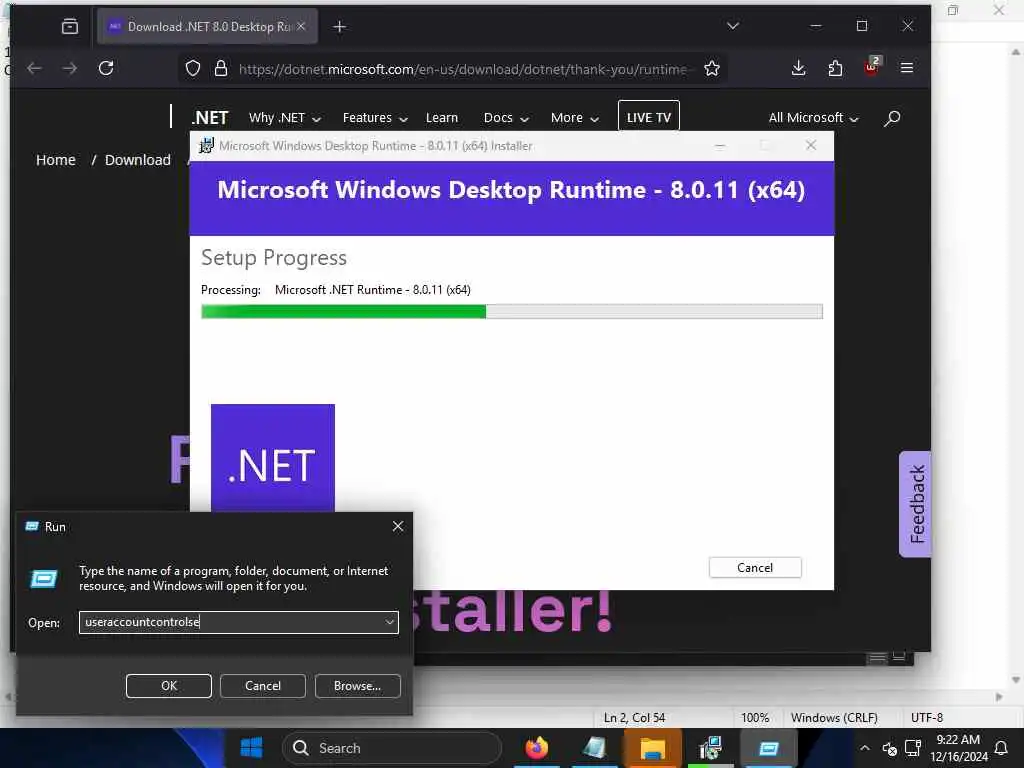Click the 100% zoom level in Notepad
The height and width of the screenshot is (768, 1024).
pyautogui.click(x=755, y=718)
